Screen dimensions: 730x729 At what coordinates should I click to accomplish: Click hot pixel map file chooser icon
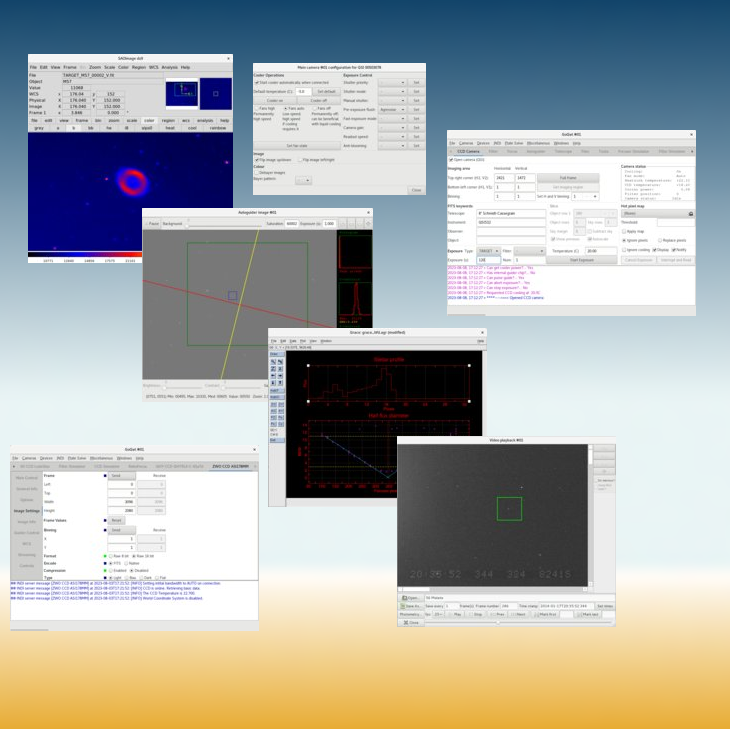point(691,214)
